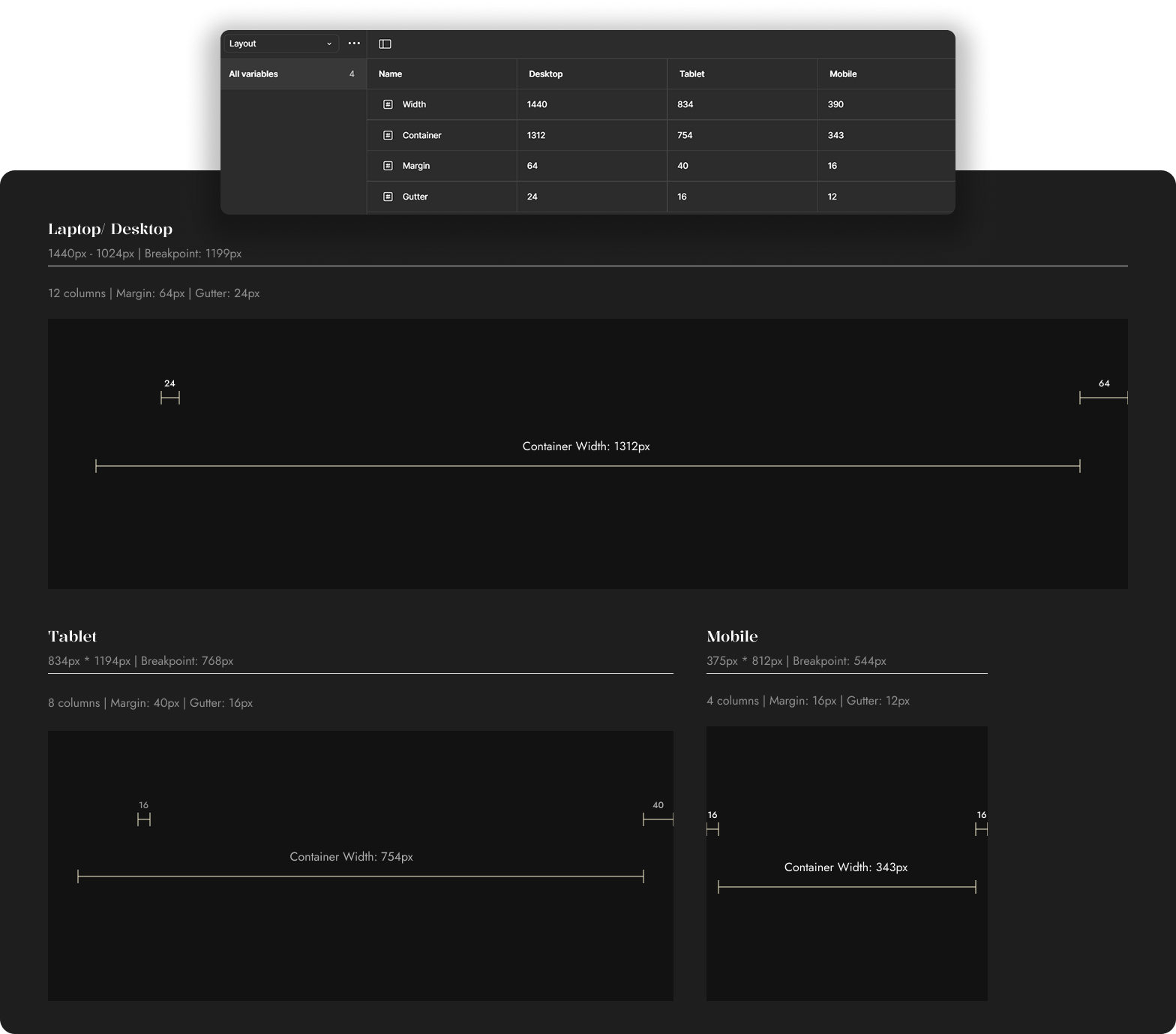Click the number icon beside Width

point(388,104)
